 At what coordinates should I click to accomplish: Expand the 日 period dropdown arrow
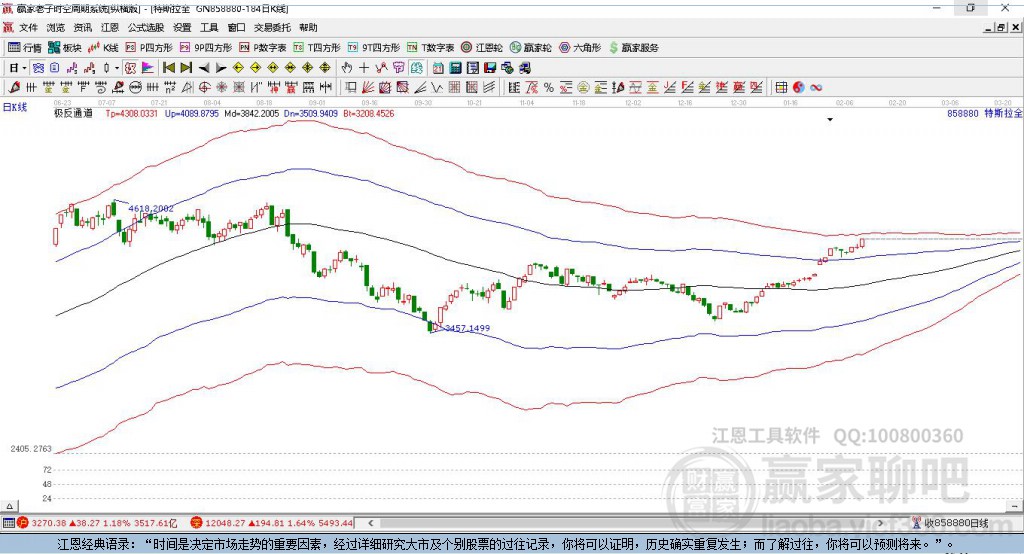[x=24, y=67]
